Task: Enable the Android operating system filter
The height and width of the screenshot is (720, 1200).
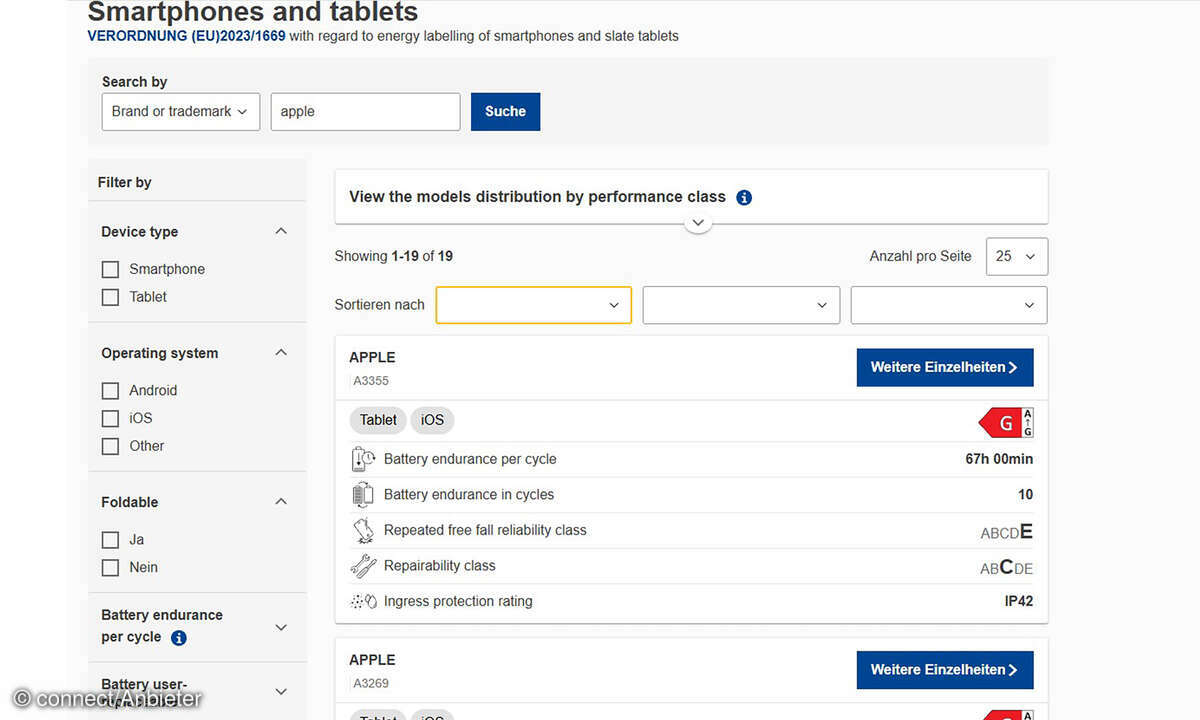Action: point(110,391)
